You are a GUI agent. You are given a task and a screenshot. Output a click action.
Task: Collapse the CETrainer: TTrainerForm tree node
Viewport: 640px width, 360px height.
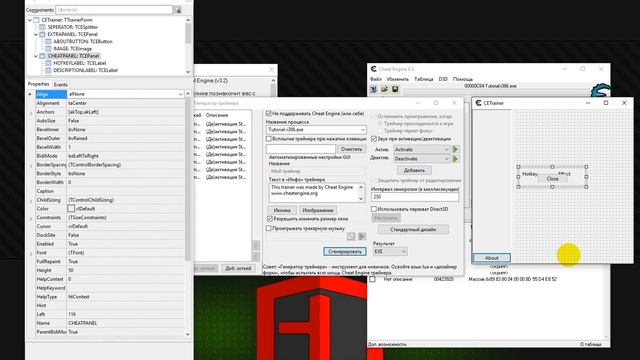tap(30, 20)
